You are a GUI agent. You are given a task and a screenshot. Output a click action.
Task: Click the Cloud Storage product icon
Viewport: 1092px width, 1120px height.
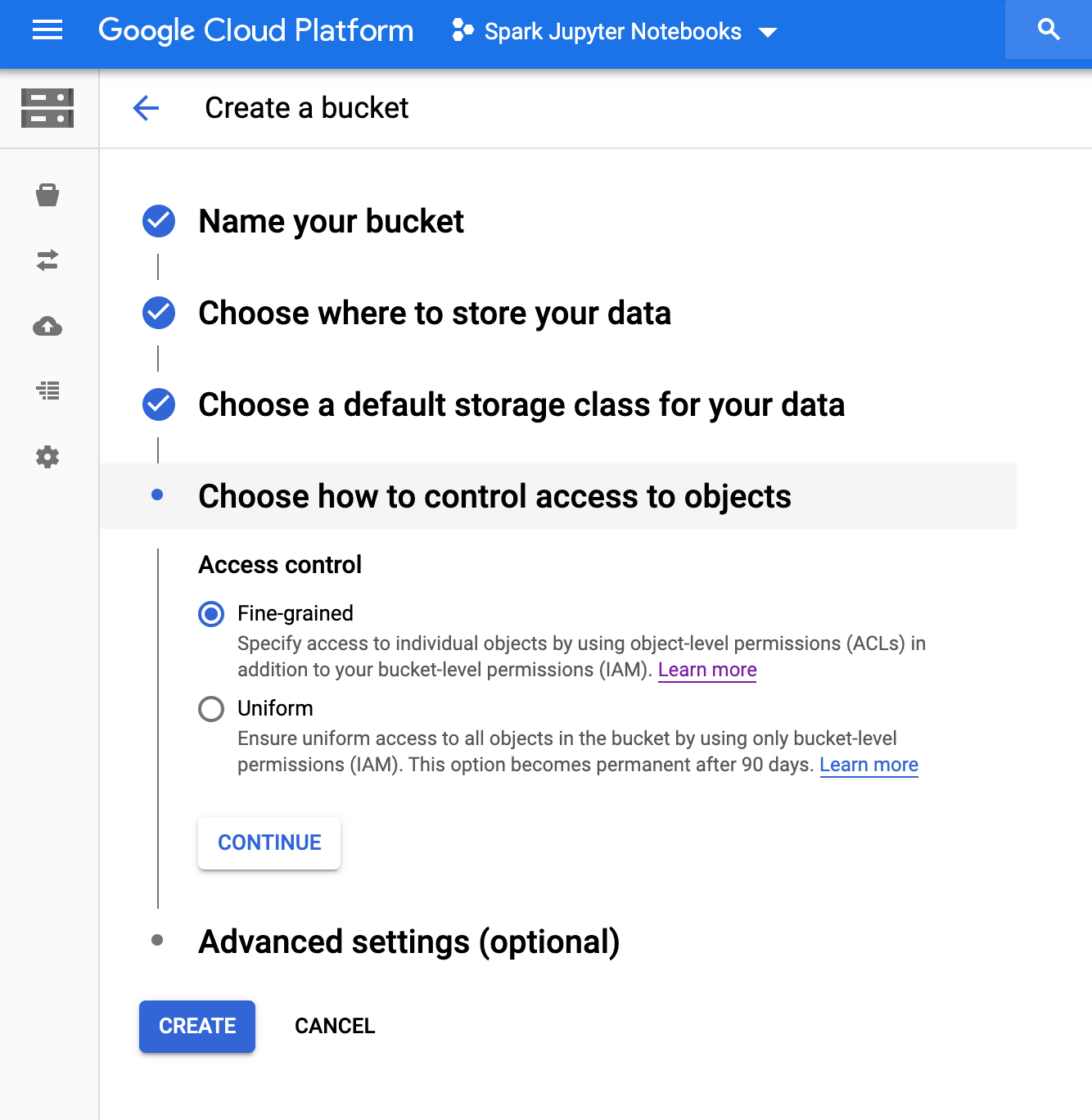(x=47, y=108)
